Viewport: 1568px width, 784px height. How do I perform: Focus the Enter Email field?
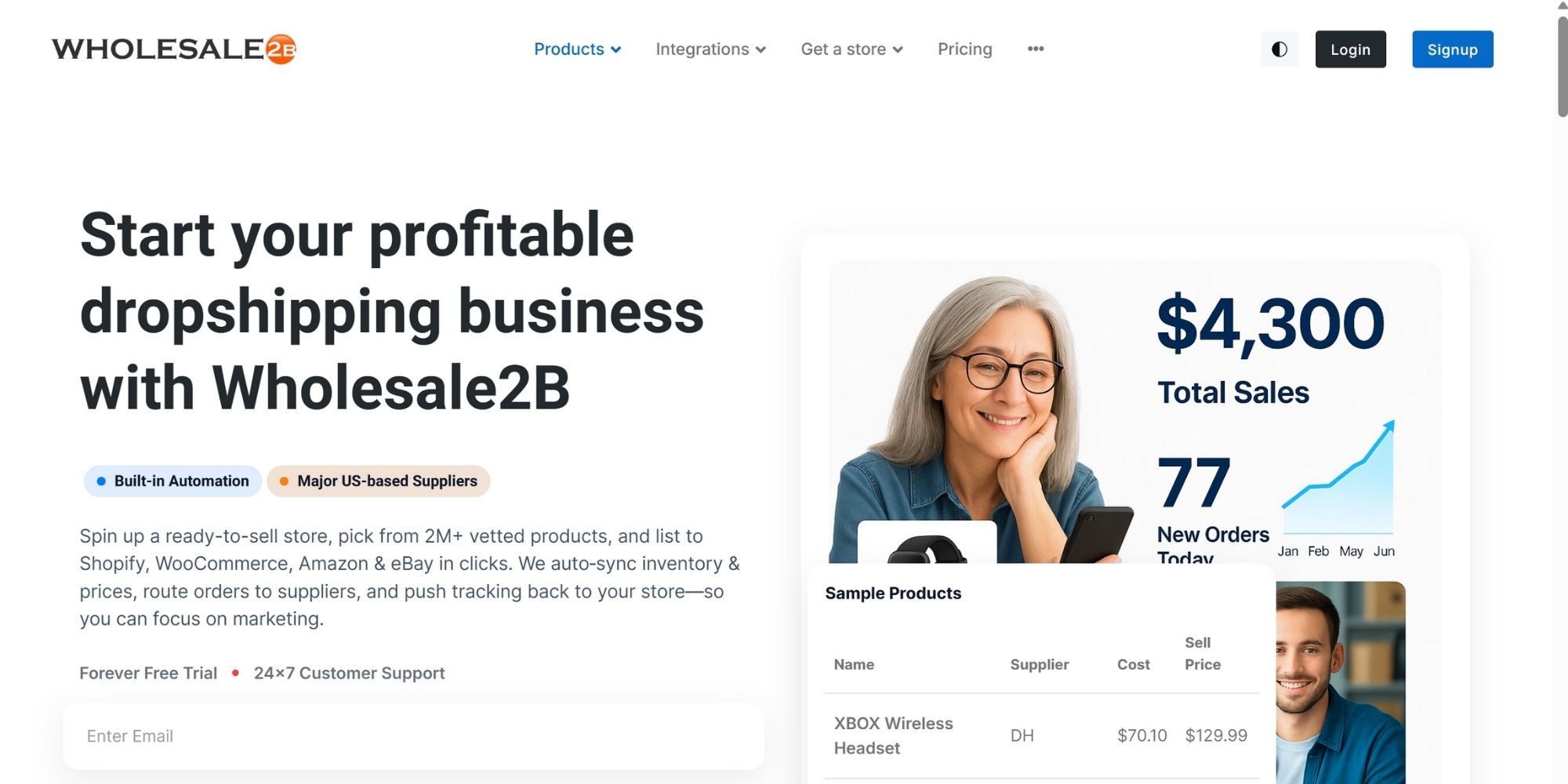tap(413, 736)
